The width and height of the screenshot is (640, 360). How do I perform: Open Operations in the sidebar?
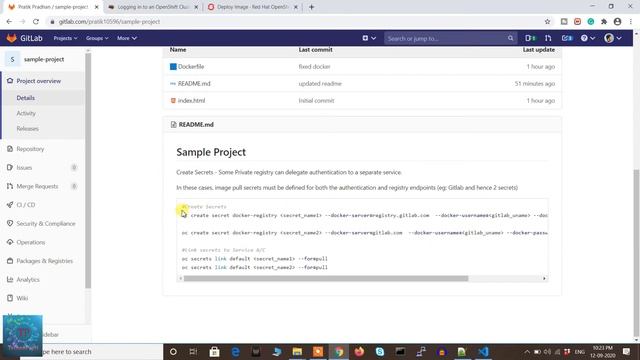click(31, 242)
